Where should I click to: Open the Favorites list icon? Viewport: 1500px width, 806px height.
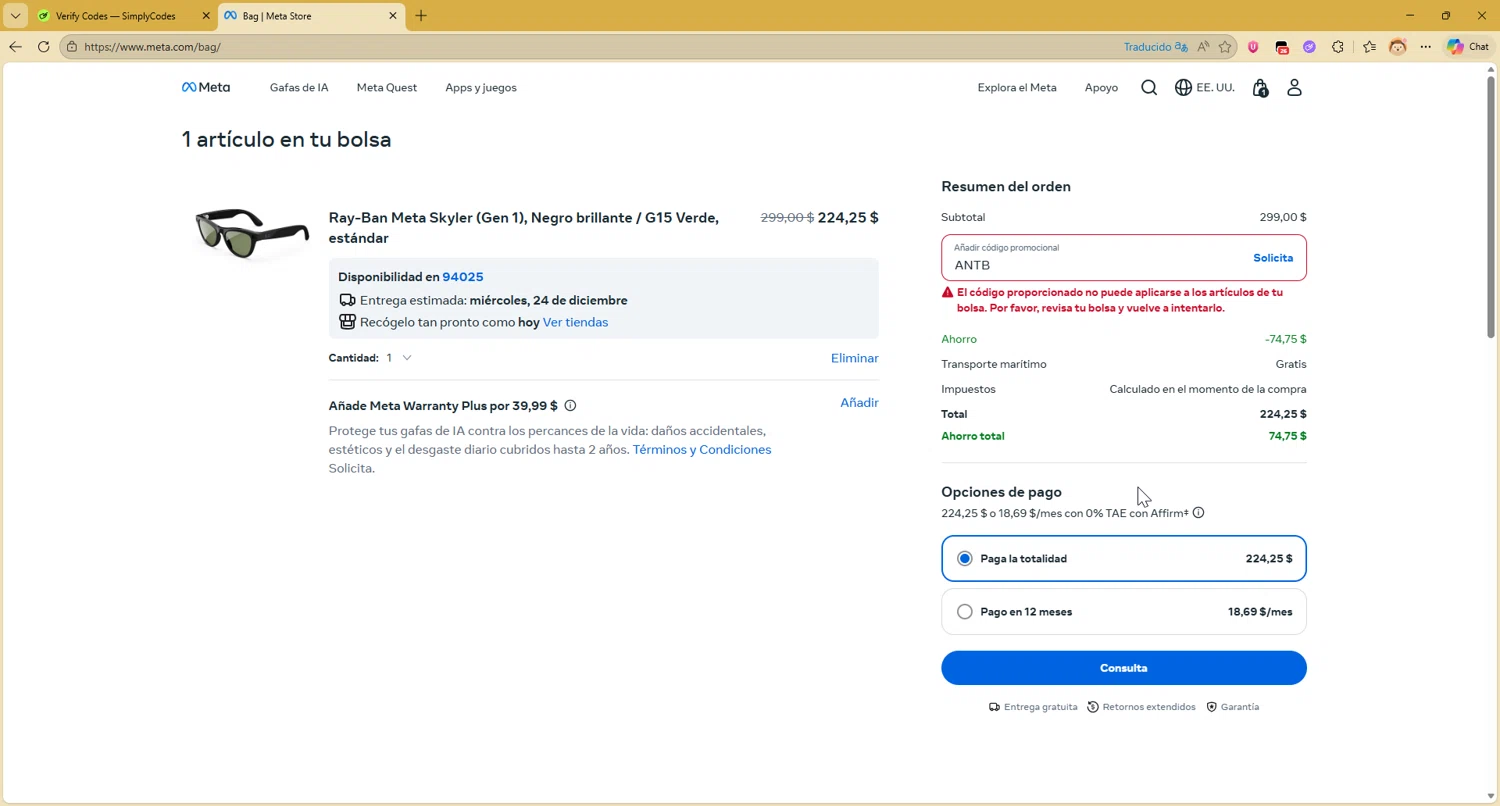(1370, 46)
